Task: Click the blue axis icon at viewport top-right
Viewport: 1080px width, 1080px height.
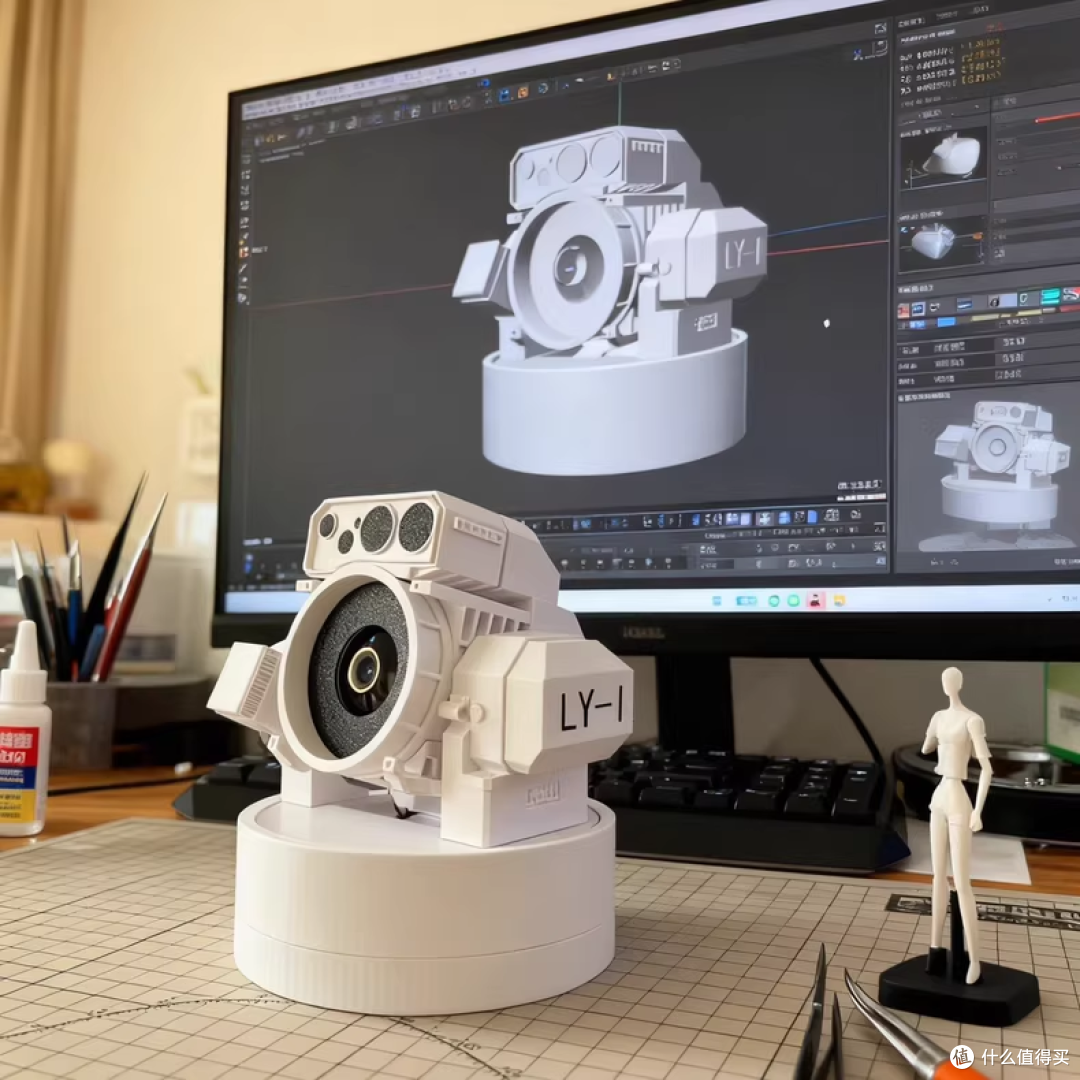Action: point(858,54)
